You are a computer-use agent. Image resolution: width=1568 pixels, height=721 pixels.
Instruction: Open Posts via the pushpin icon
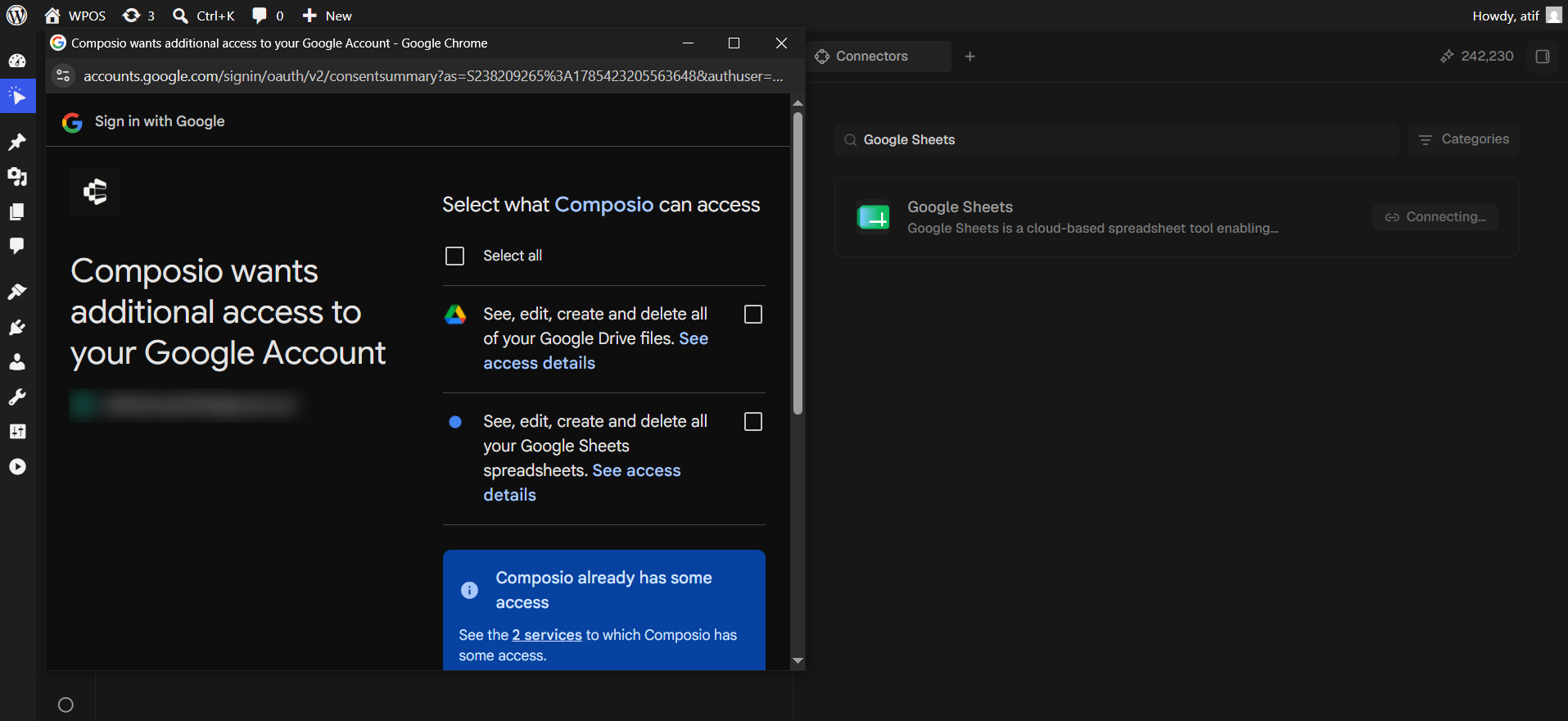(17, 142)
